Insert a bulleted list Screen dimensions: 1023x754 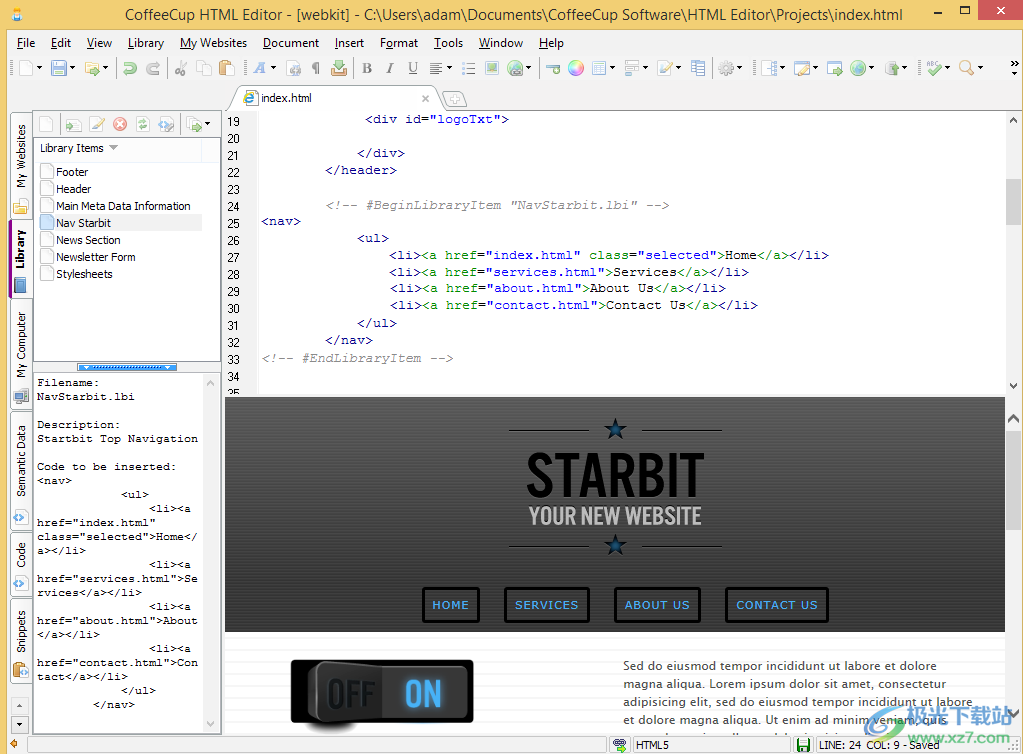click(x=468, y=68)
